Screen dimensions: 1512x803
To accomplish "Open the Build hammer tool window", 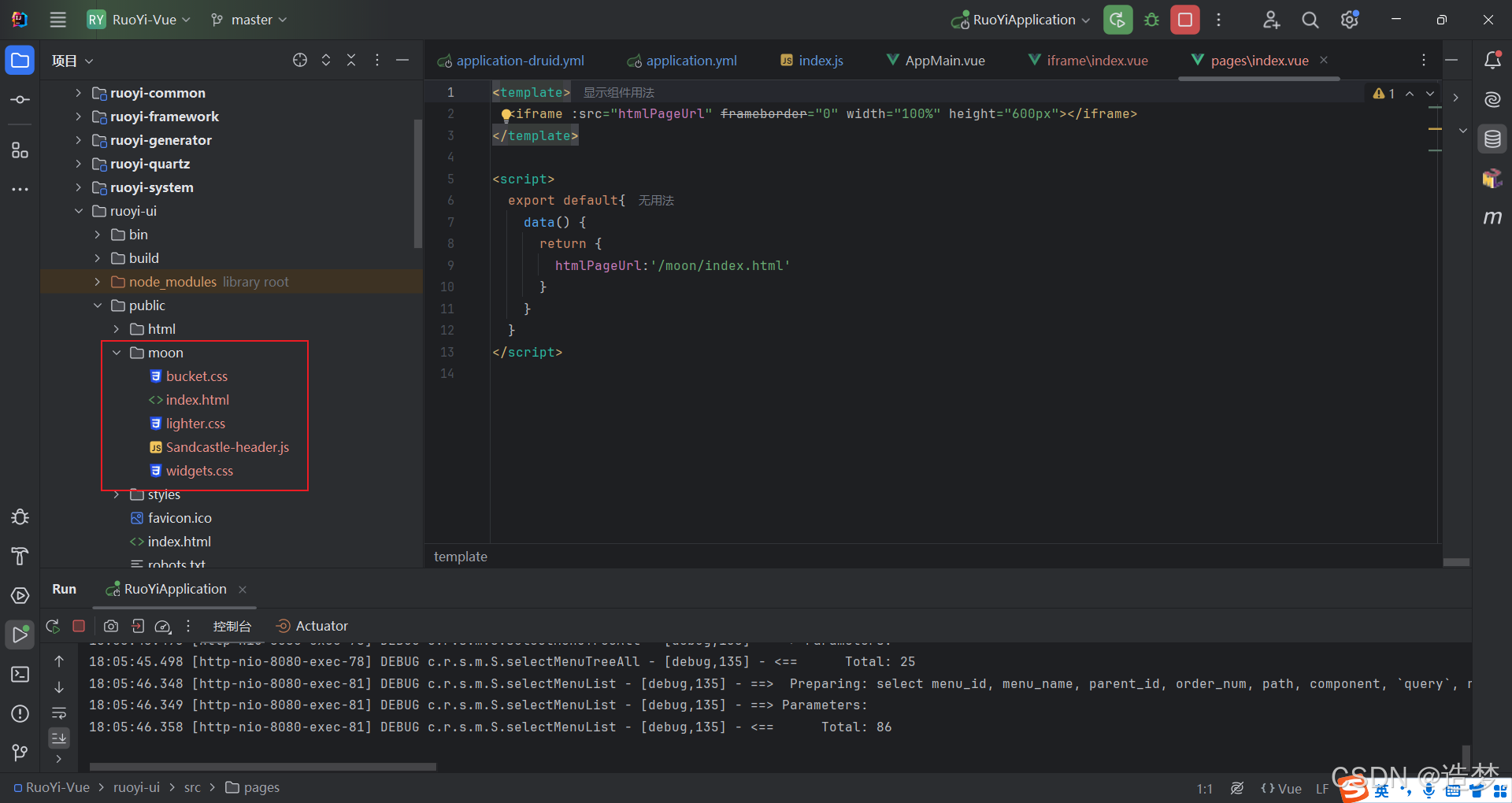I will click(x=20, y=557).
